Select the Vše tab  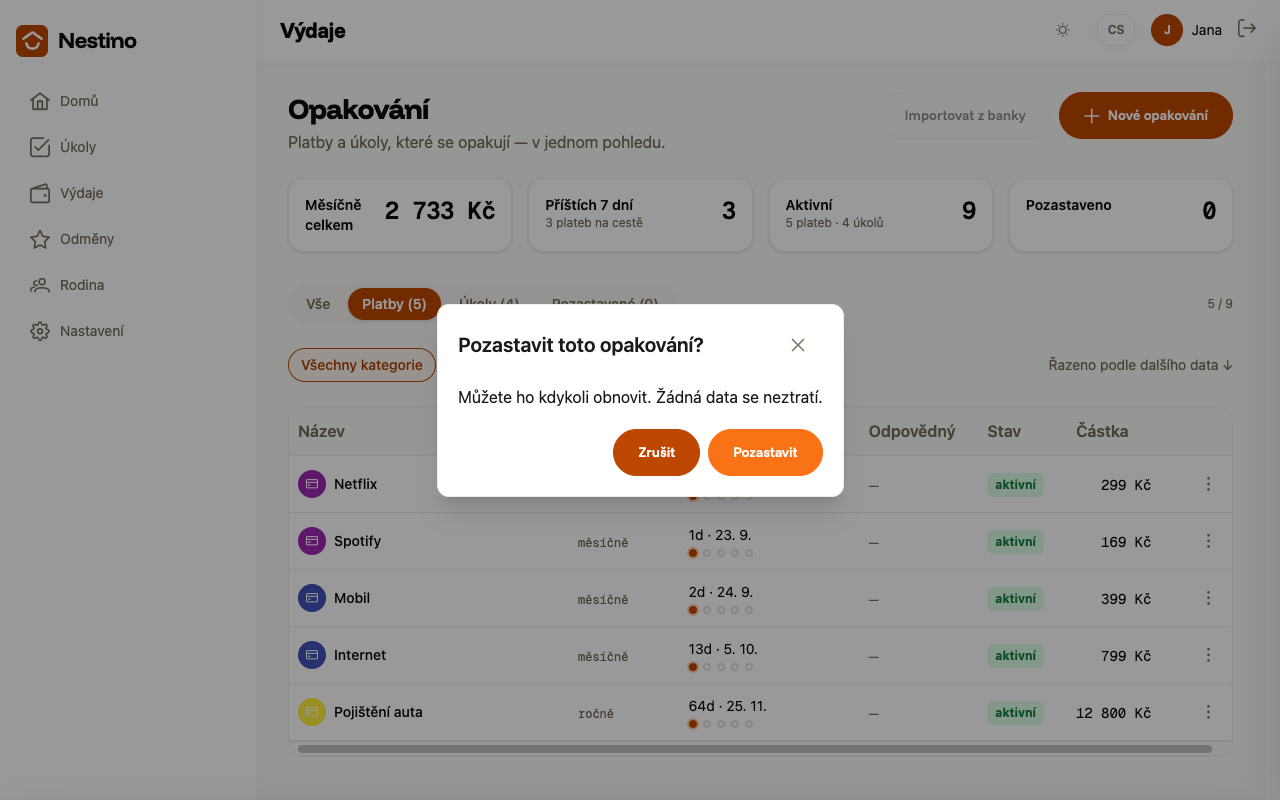click(x=318, y=304)
